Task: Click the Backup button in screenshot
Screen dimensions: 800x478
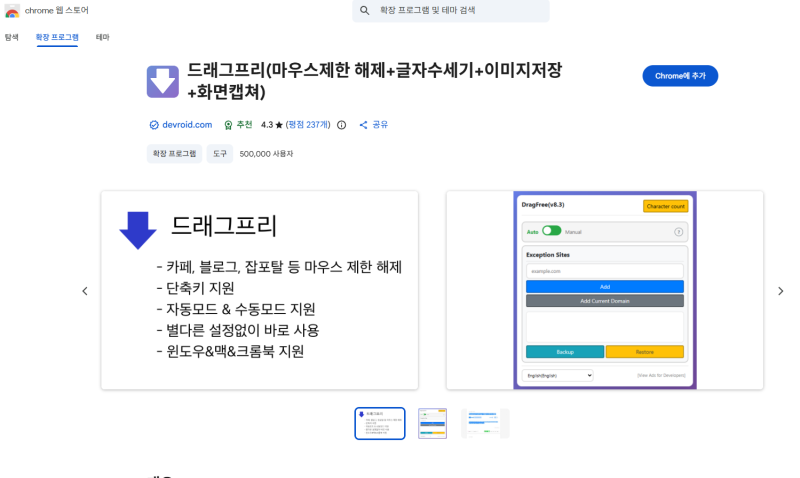Action: 565,352
